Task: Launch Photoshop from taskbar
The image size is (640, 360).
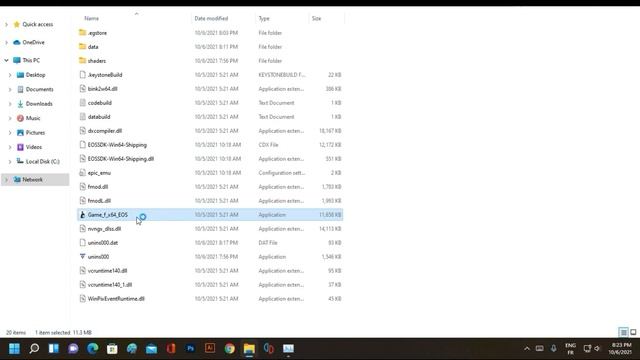Action: click(x=190, y=348)
